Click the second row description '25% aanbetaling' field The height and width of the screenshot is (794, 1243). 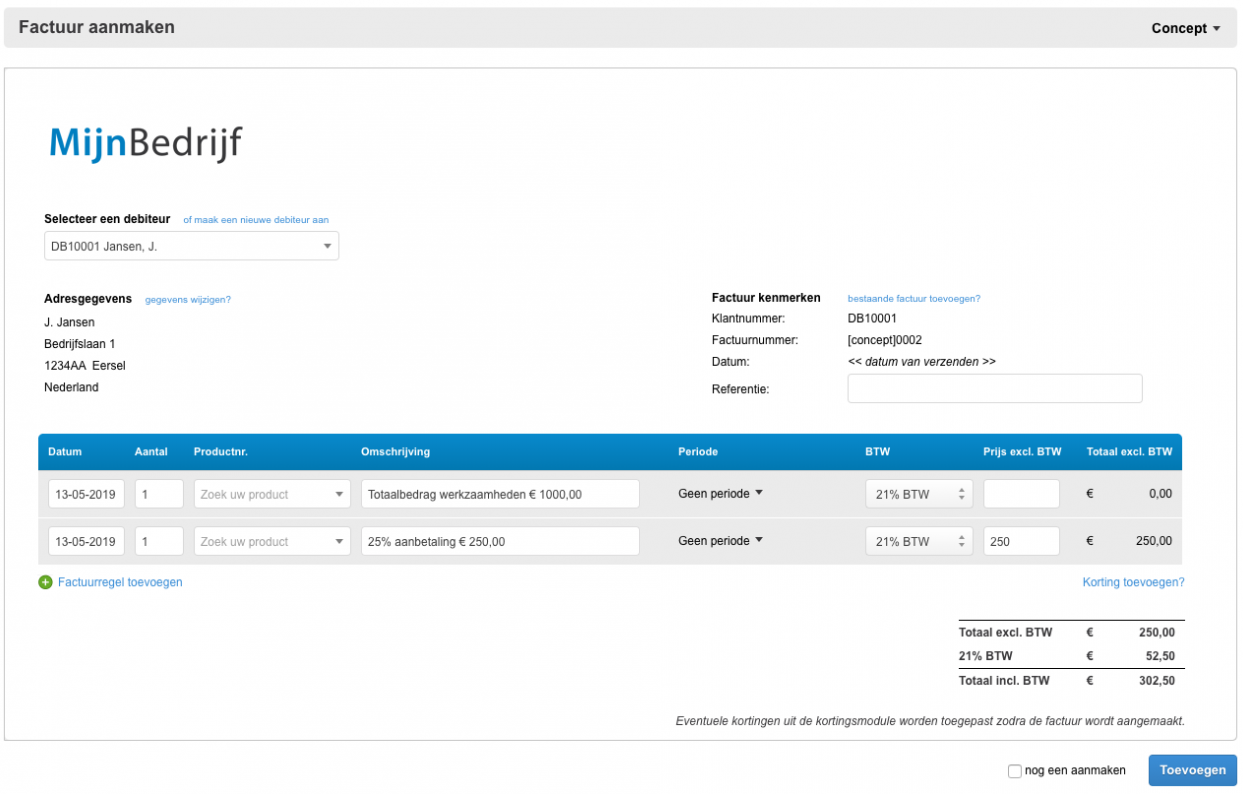[x=500, y=542]
